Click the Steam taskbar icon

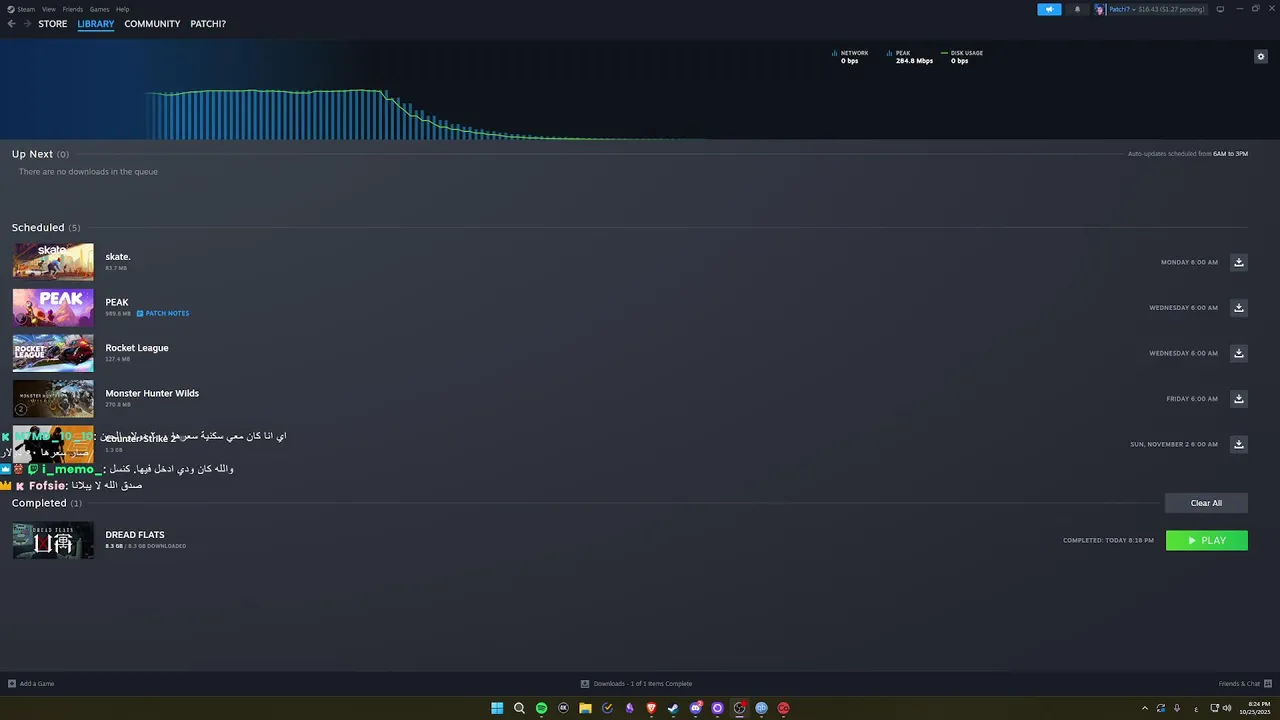coord(673,708)
